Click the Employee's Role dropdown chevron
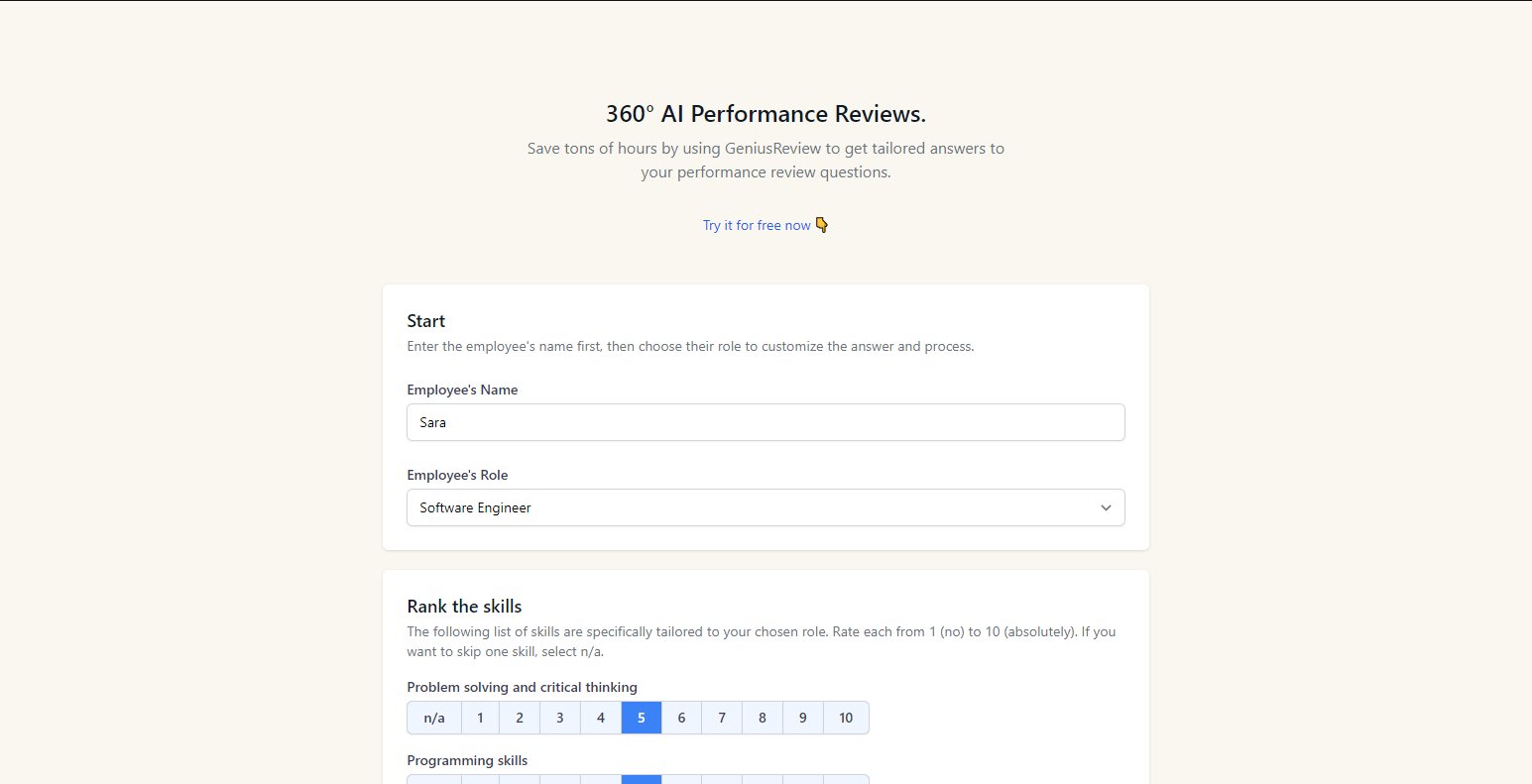 (1106, 507)
